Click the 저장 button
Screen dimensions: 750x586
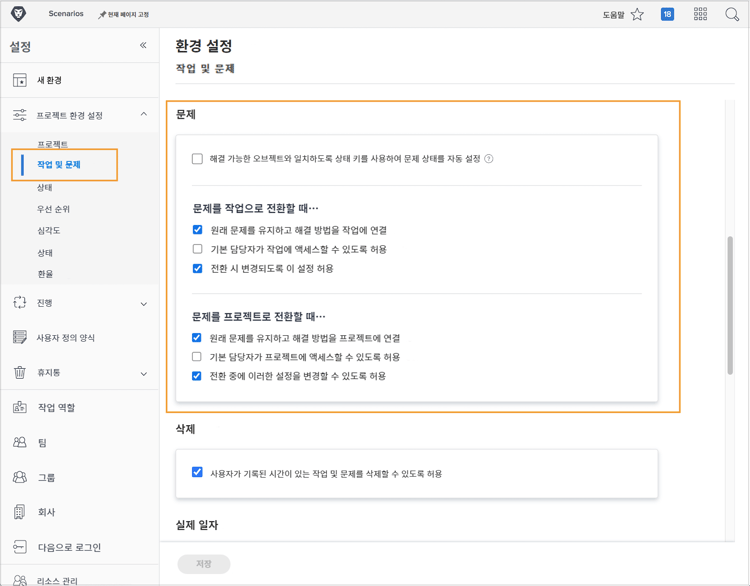coord(204,564)
